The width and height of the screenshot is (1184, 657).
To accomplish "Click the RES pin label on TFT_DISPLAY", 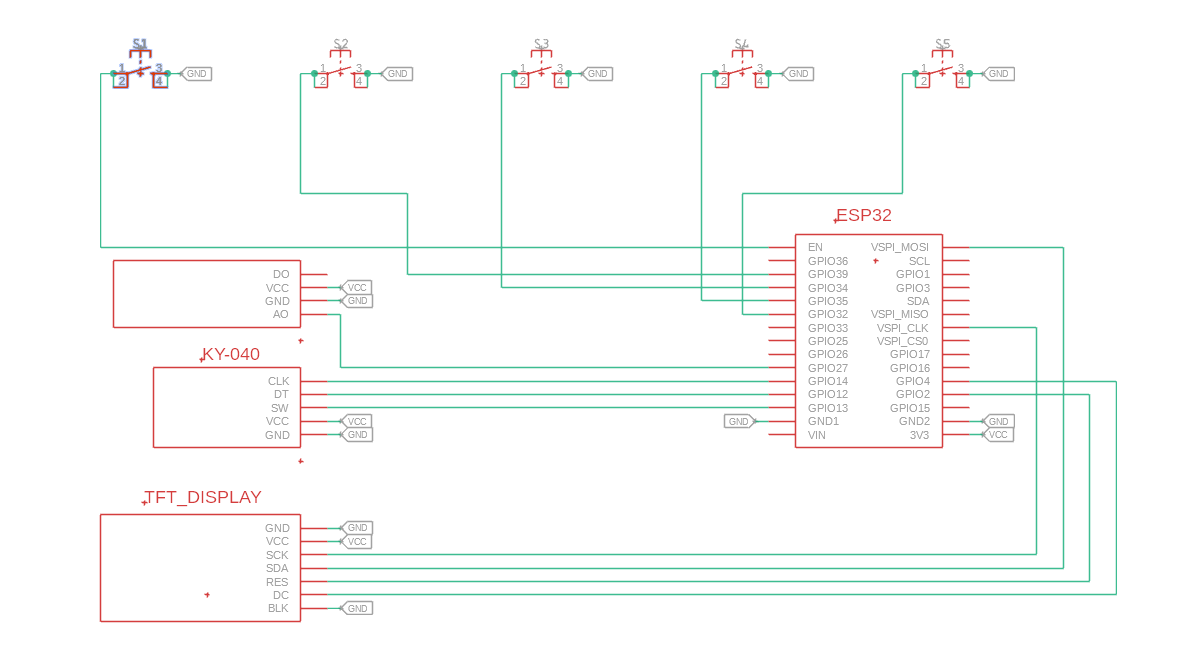I will coord(277,582).
